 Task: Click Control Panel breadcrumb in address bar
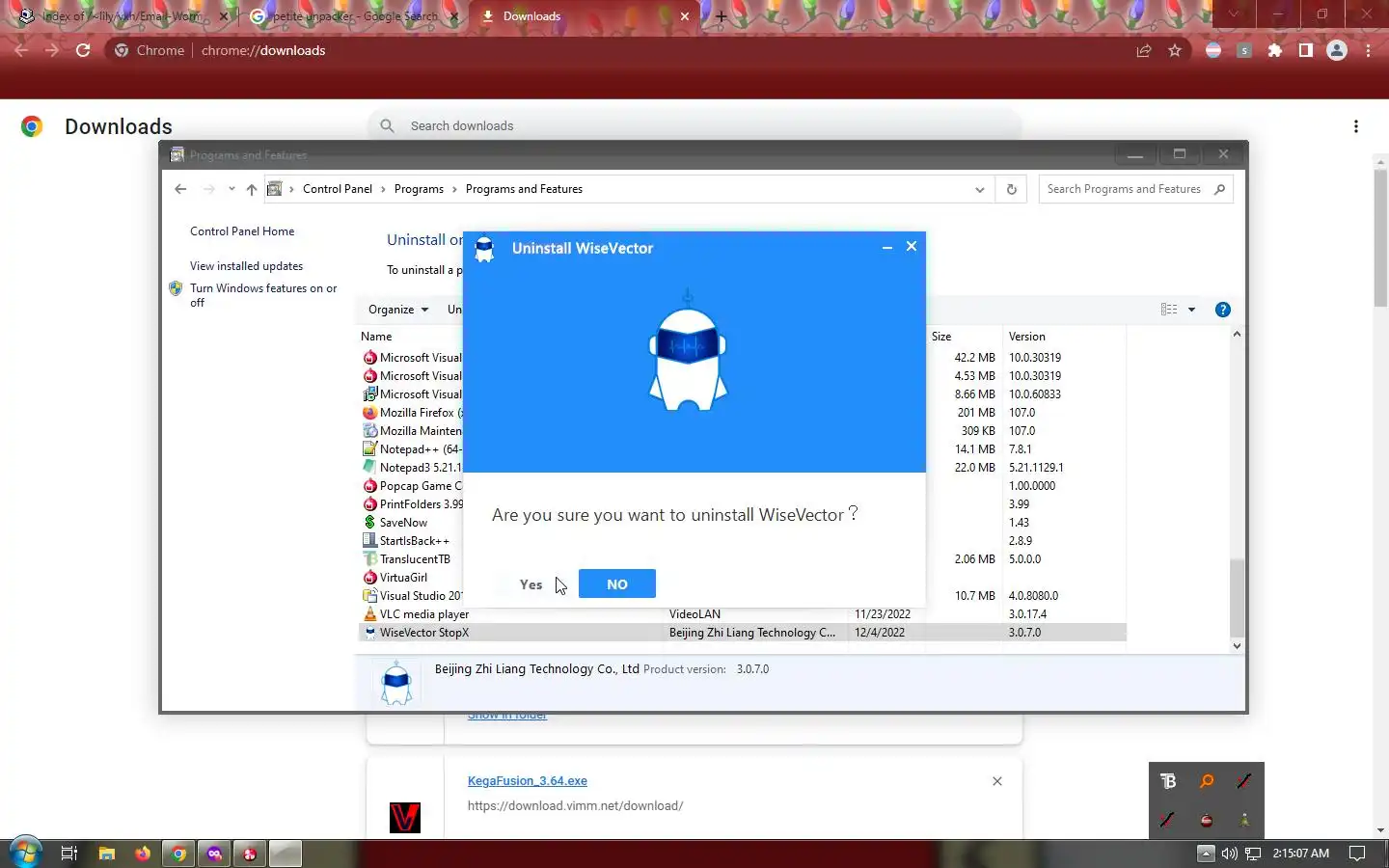click(x=337, y=189)
